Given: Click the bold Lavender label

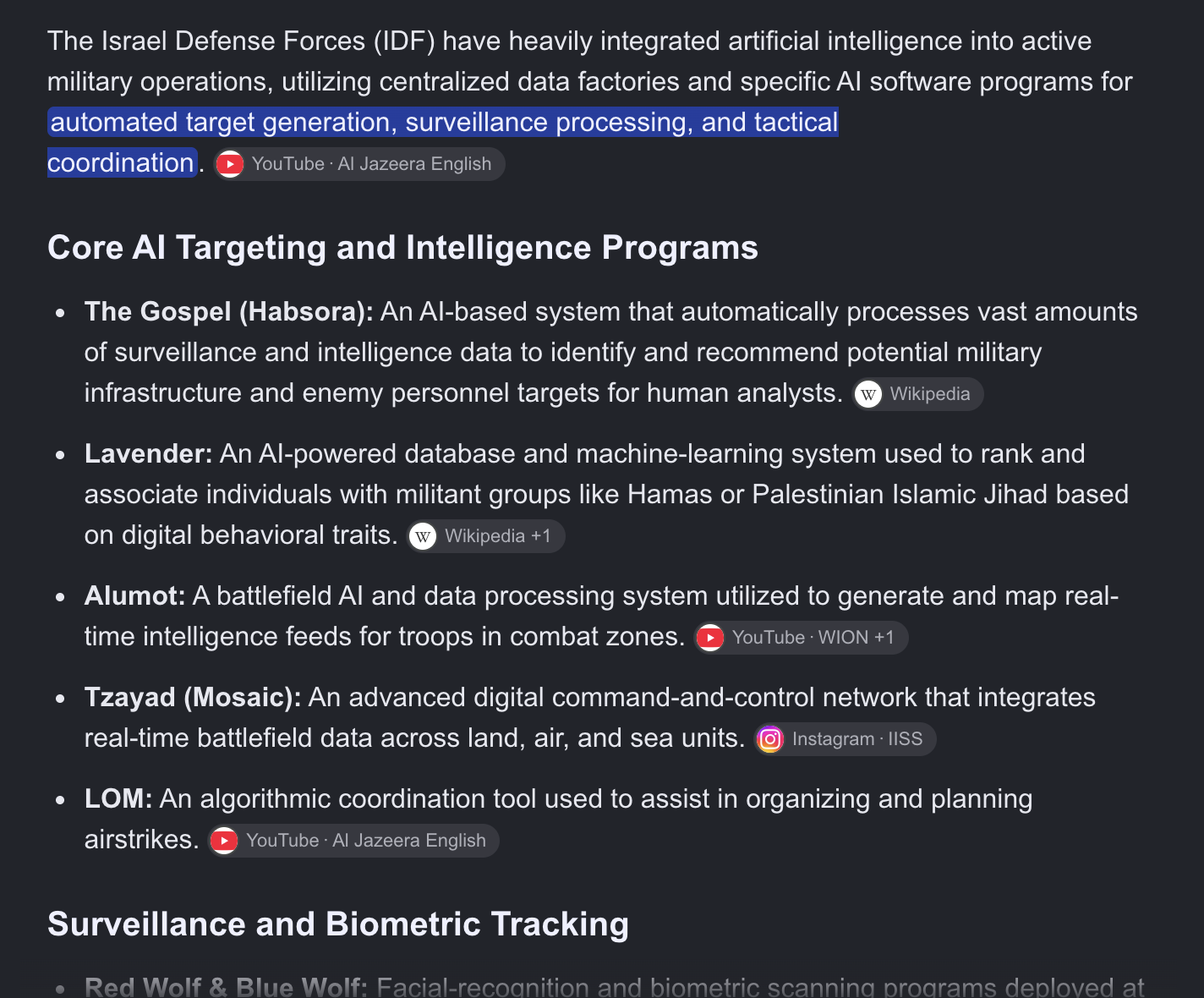Looking at the screenshot, I should pyautogui.click(x=149, y=454).
